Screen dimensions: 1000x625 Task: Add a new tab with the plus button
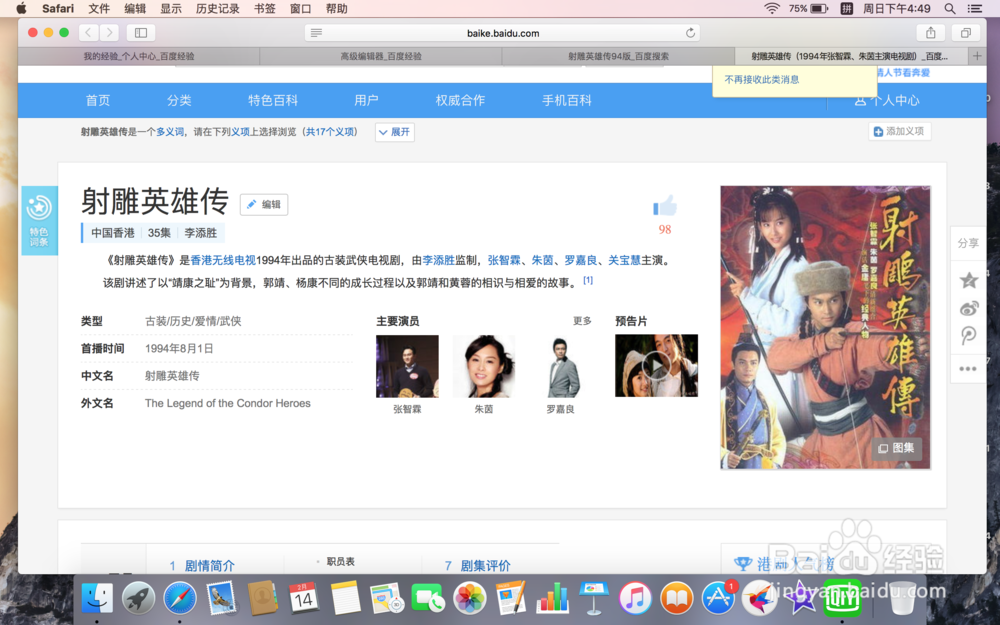point(977,56)
